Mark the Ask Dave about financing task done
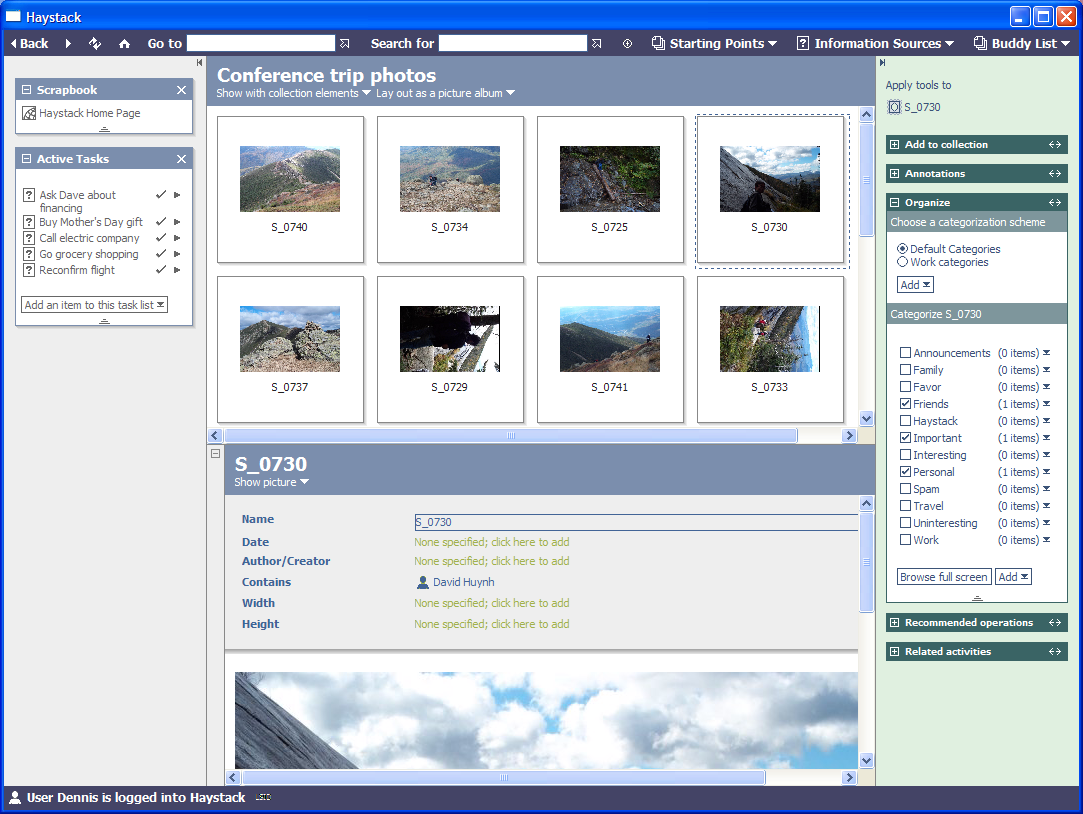1083x814 pixels. point(161,195)
